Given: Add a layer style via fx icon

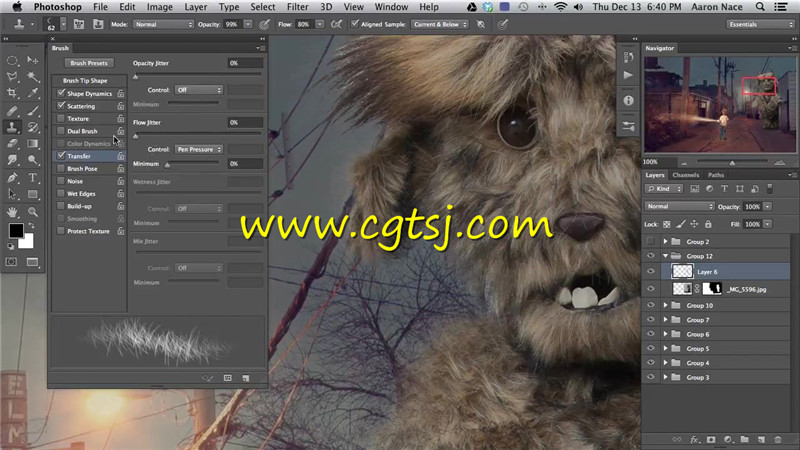Looking at the screenshot, I should coord(694,439).
